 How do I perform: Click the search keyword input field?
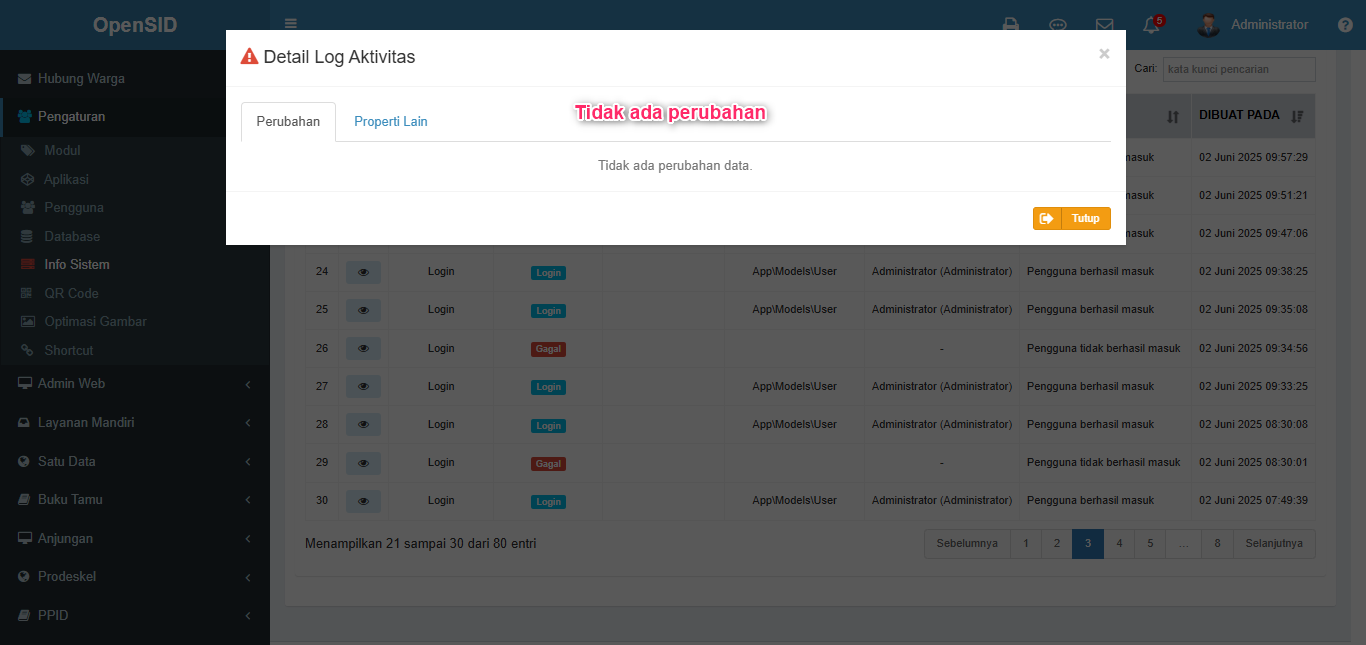click(x=1239, y=69)
